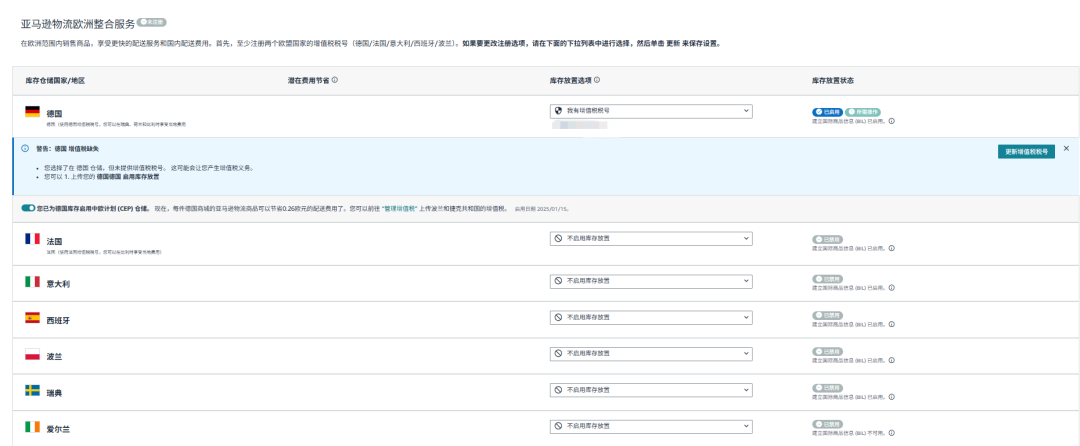Screen dimensions: 1080x446
Task: Open the Spain inventory placement dropdown
Action: (x=651, y=317)
